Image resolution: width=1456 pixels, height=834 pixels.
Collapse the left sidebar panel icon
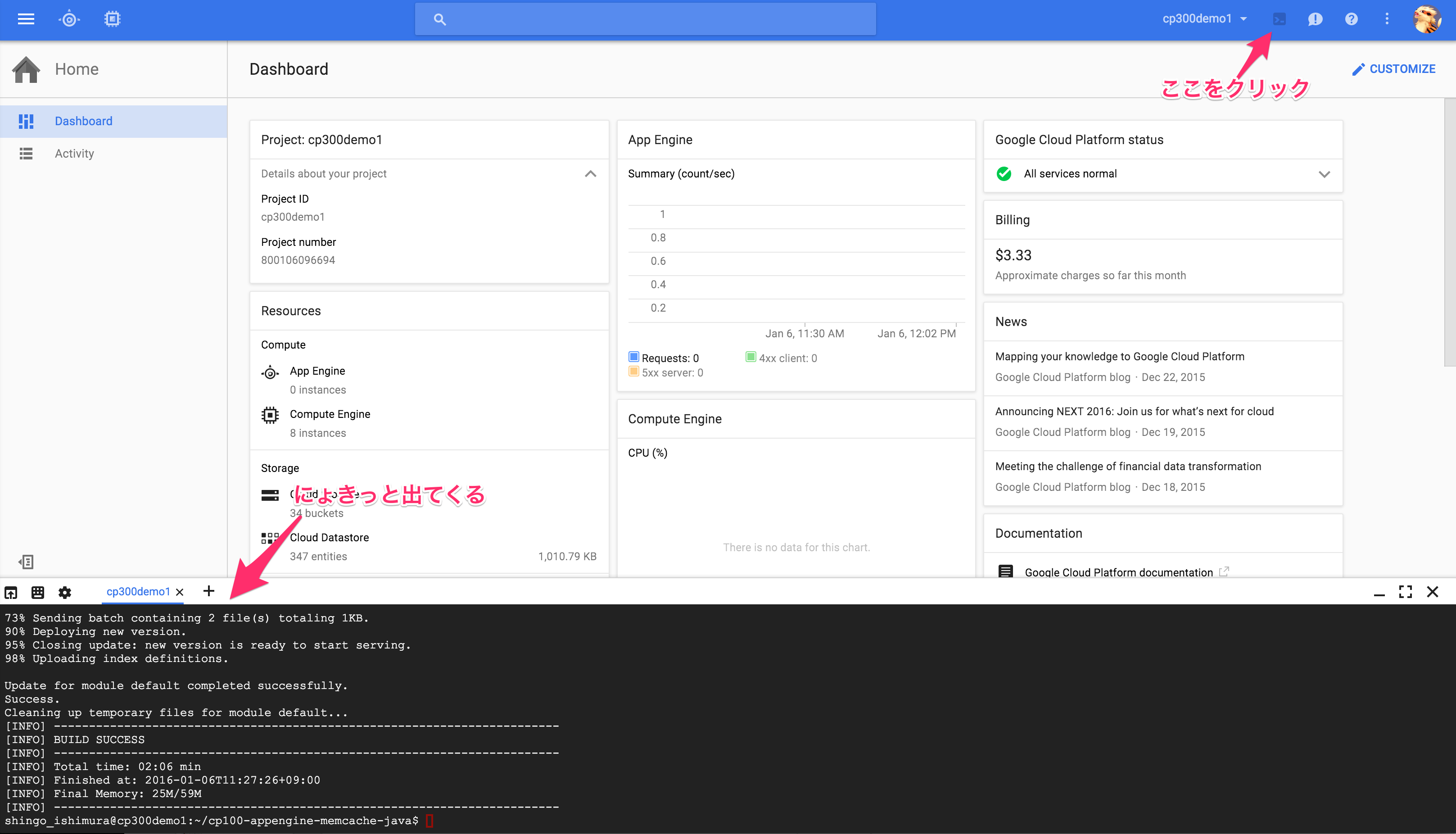click(26, 562)
